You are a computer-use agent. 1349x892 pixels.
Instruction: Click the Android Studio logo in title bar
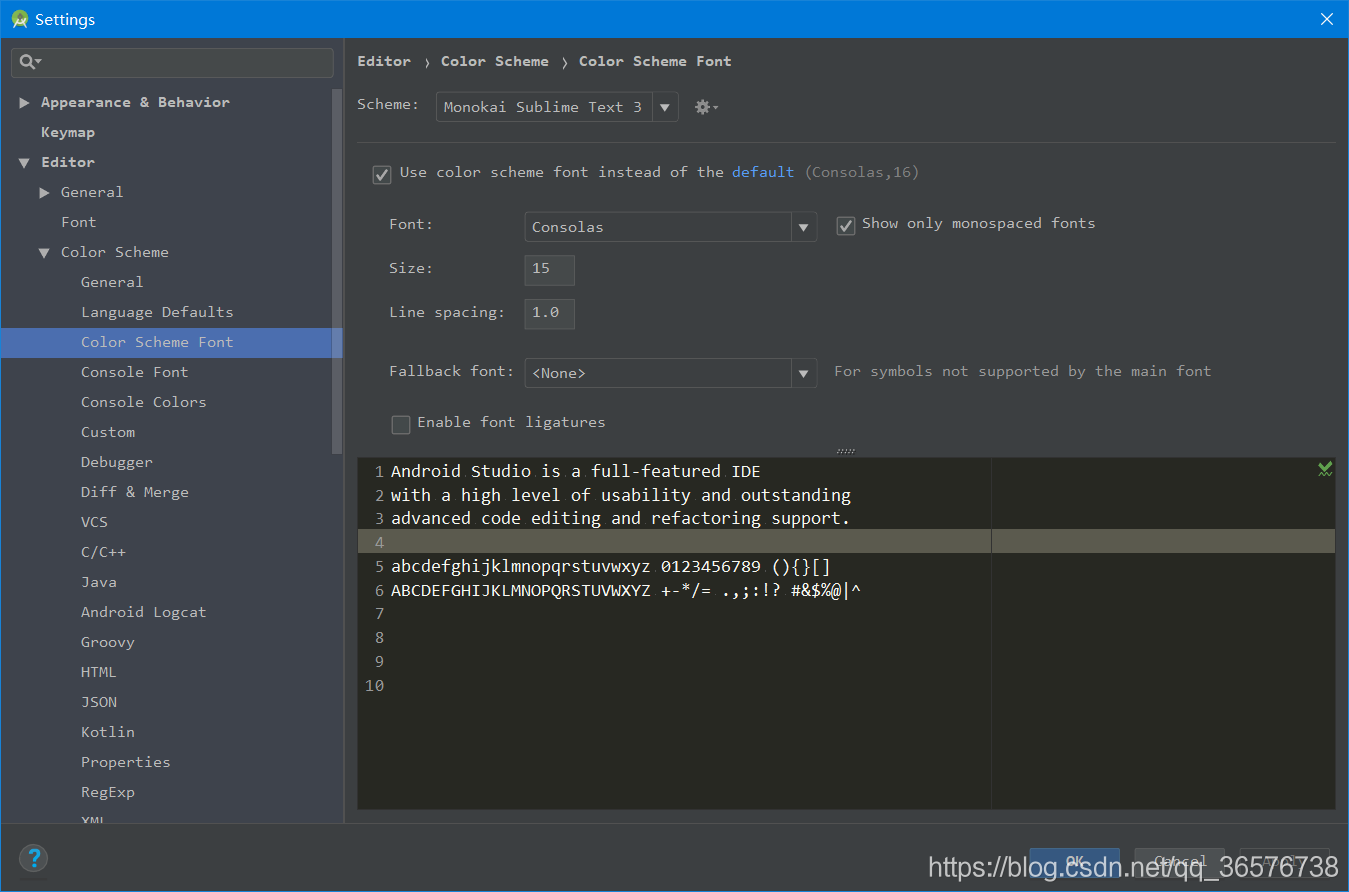(19, 19)
